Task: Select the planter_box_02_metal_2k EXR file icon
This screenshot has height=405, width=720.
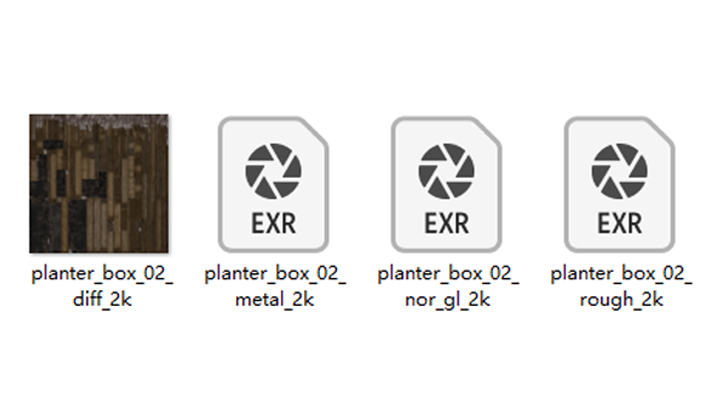Action: click(273, 184)
